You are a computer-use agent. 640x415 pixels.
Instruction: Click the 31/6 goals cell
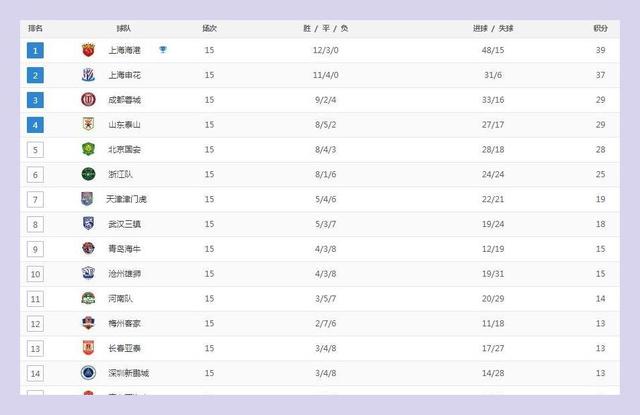tap(493, 75)
